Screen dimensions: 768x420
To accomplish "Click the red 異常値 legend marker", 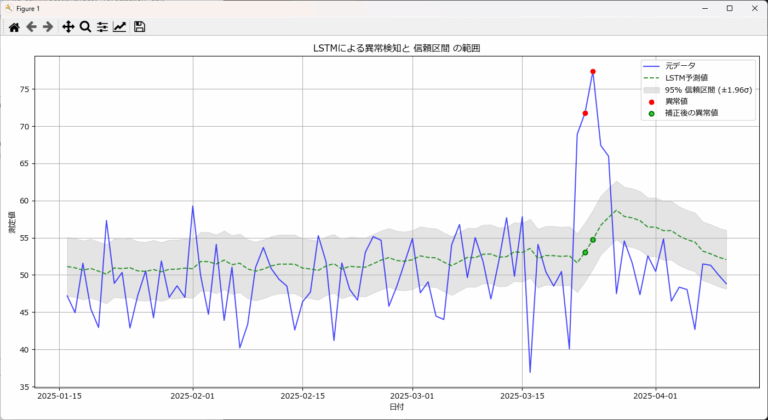I will coord(651,101).
